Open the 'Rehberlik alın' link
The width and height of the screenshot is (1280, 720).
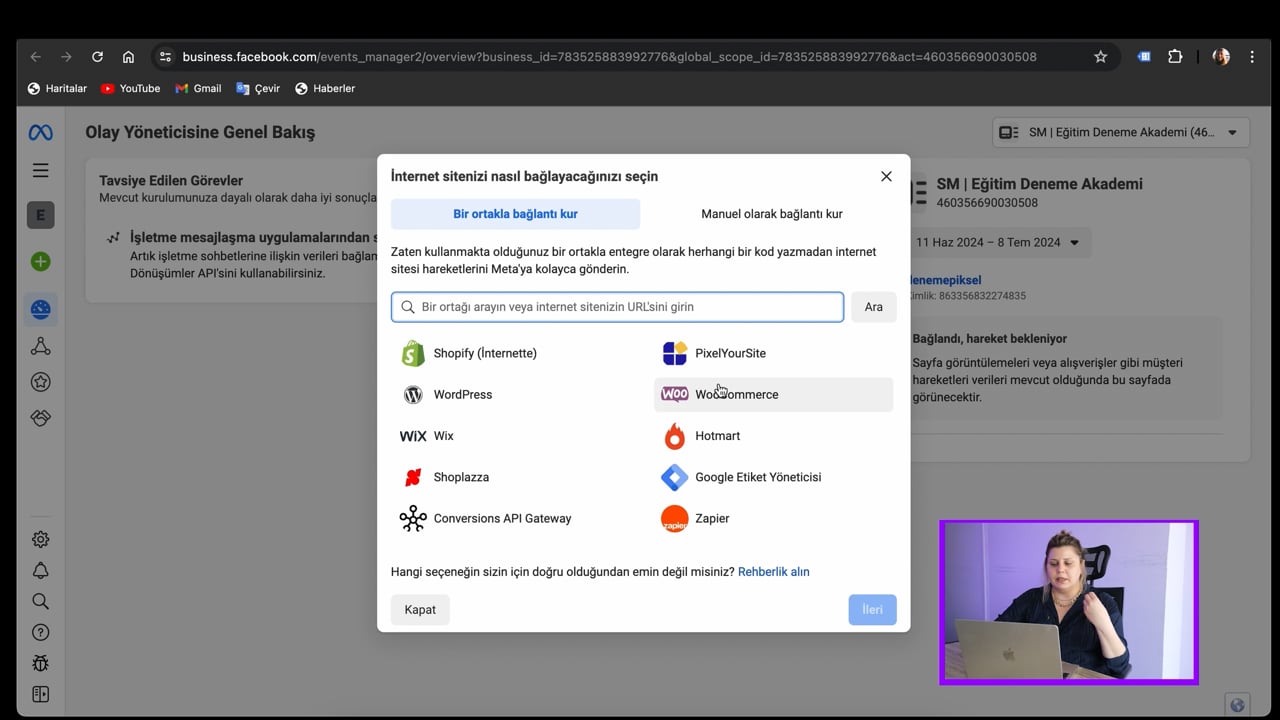coord(773,572)
